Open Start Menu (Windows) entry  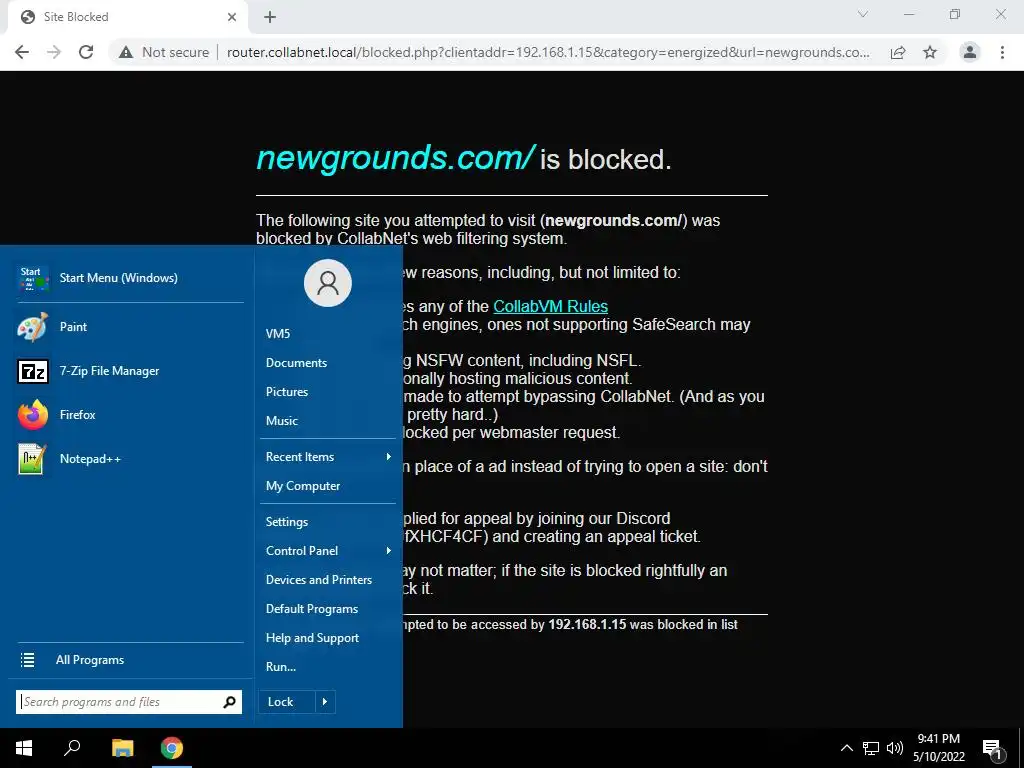[131, 278]
